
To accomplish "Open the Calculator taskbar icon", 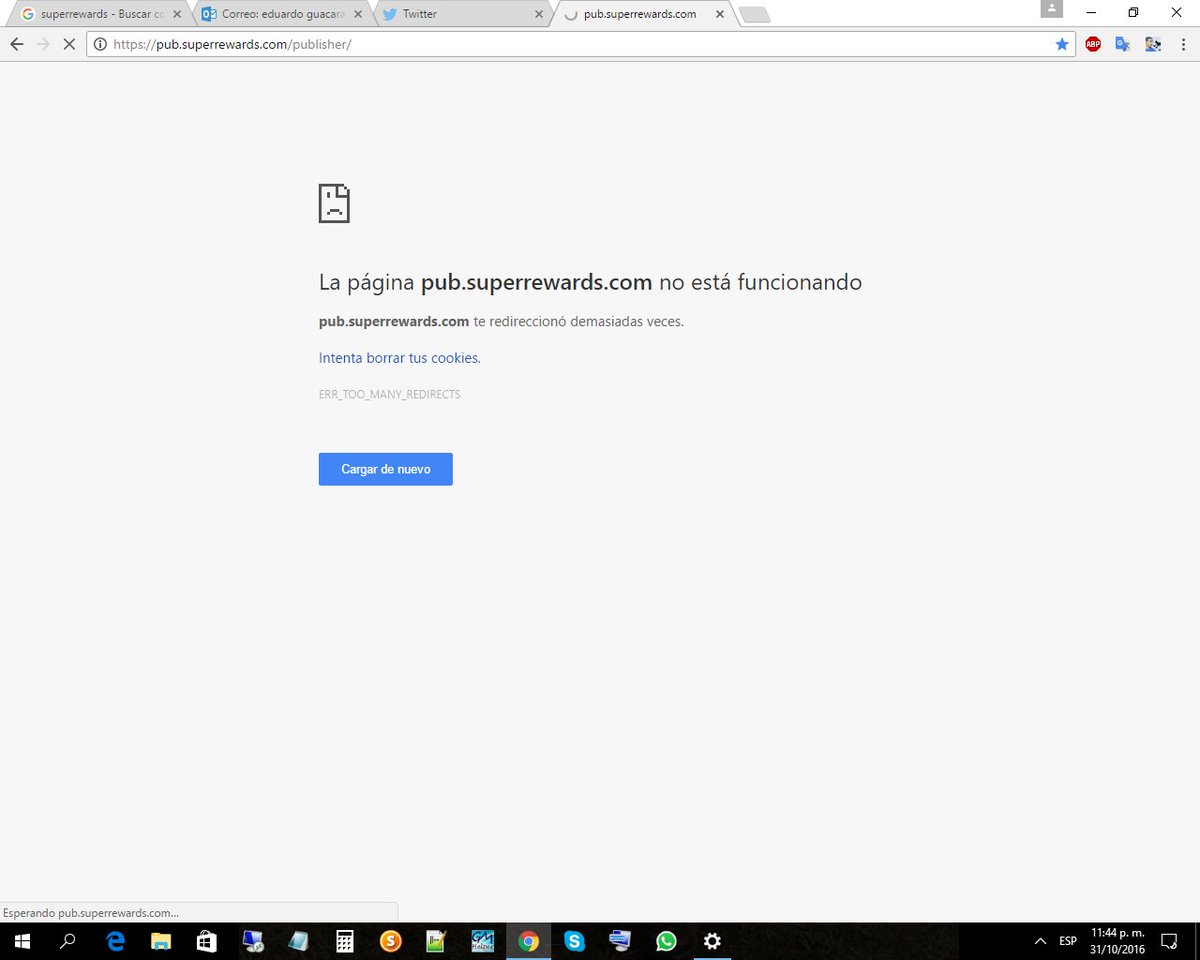I will click(345, 941).
